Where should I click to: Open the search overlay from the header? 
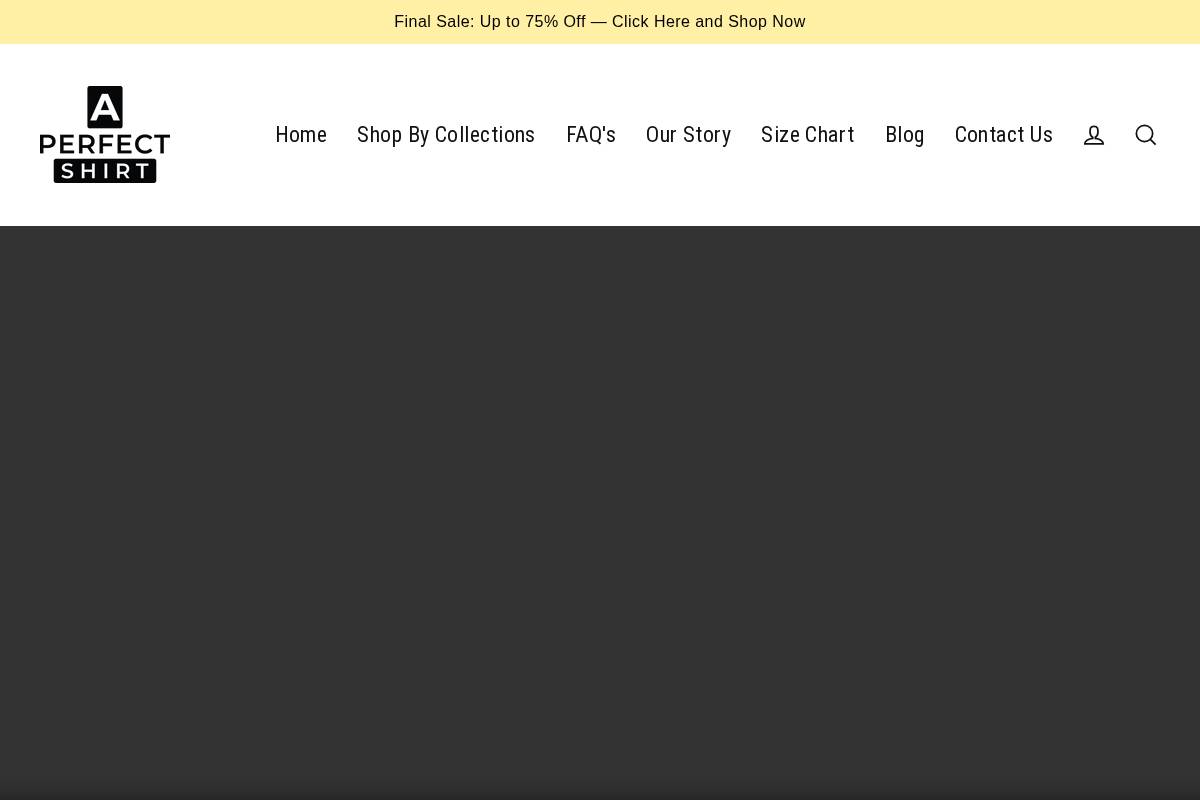click(x=1146, y=135)
